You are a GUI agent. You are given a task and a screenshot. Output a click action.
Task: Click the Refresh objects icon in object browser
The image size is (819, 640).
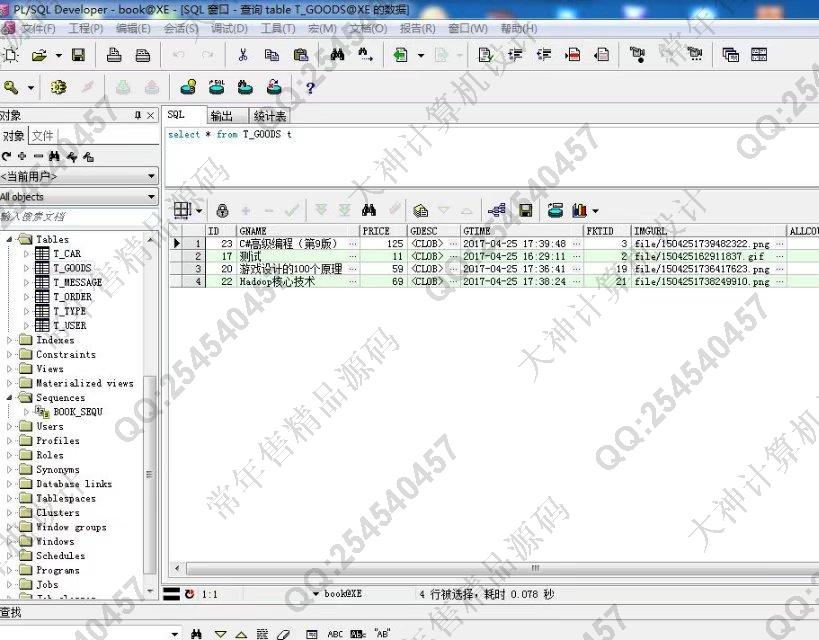(6, 156)
